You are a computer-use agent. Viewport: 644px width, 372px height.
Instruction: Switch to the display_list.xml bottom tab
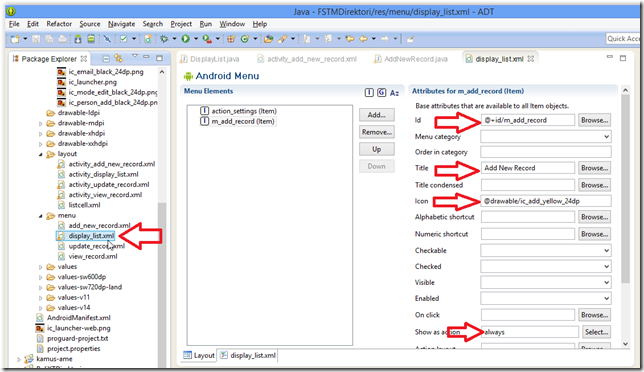248,355
